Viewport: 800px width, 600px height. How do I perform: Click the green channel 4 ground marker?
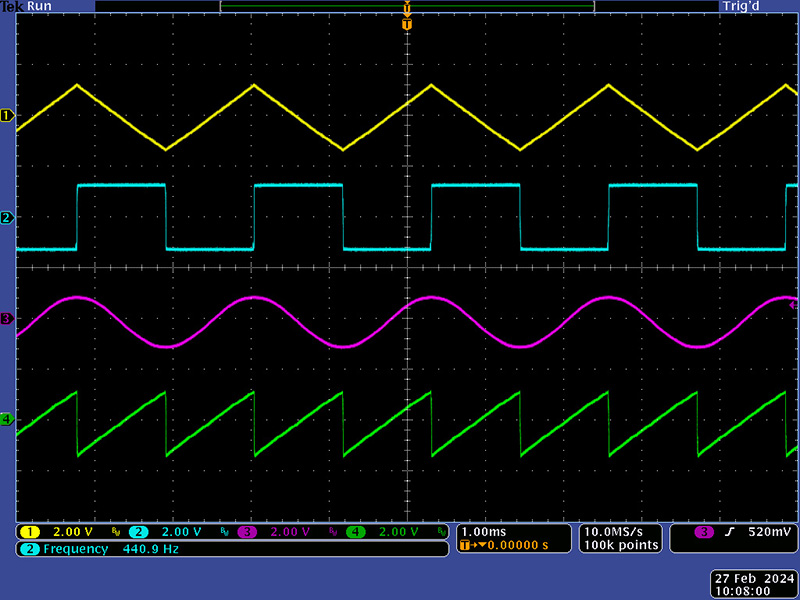pyautogui.click(x=7, y=419)
